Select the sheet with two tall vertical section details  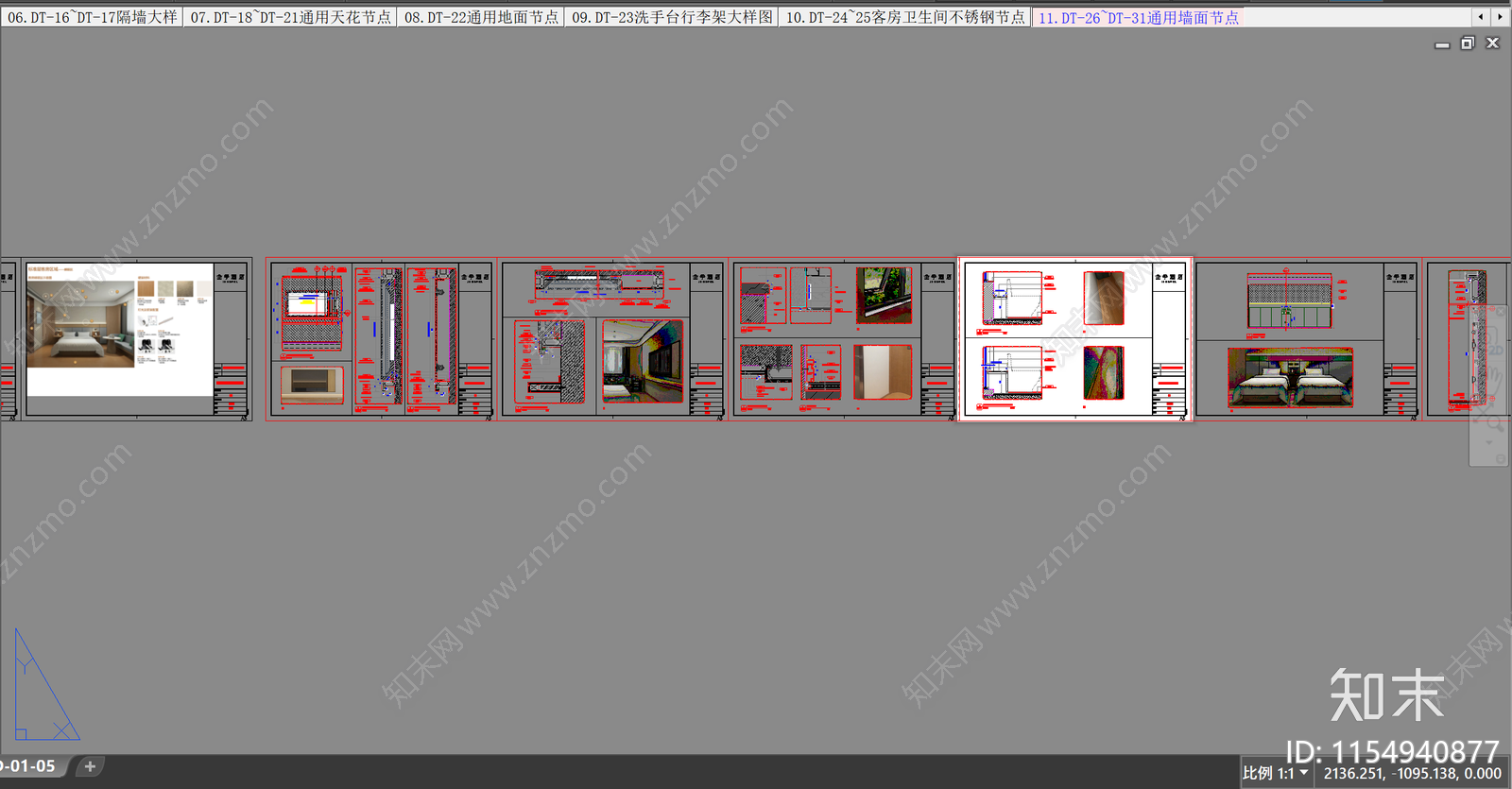[382, 339]
